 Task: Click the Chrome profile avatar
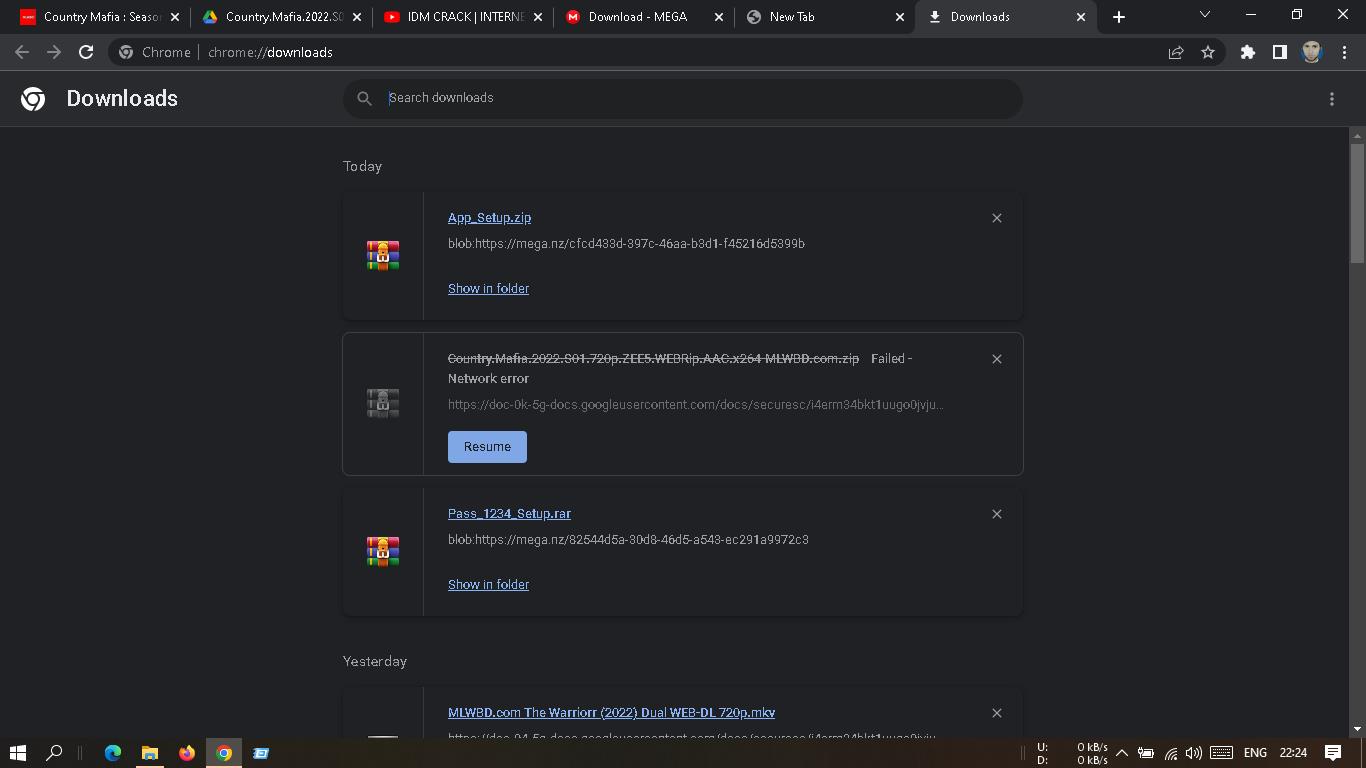point(1311,52)
